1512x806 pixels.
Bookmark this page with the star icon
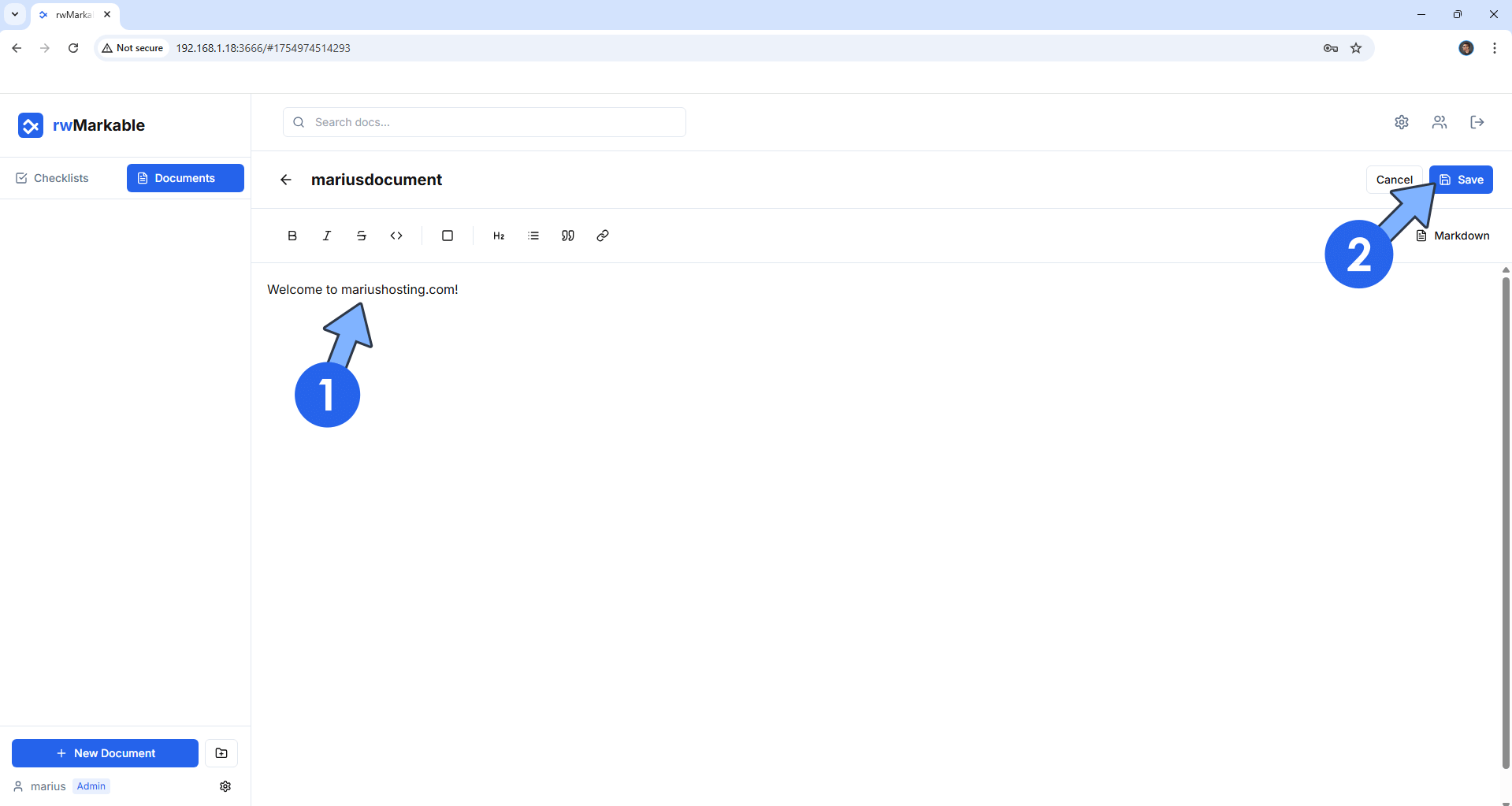click(x=1356, y=48)
